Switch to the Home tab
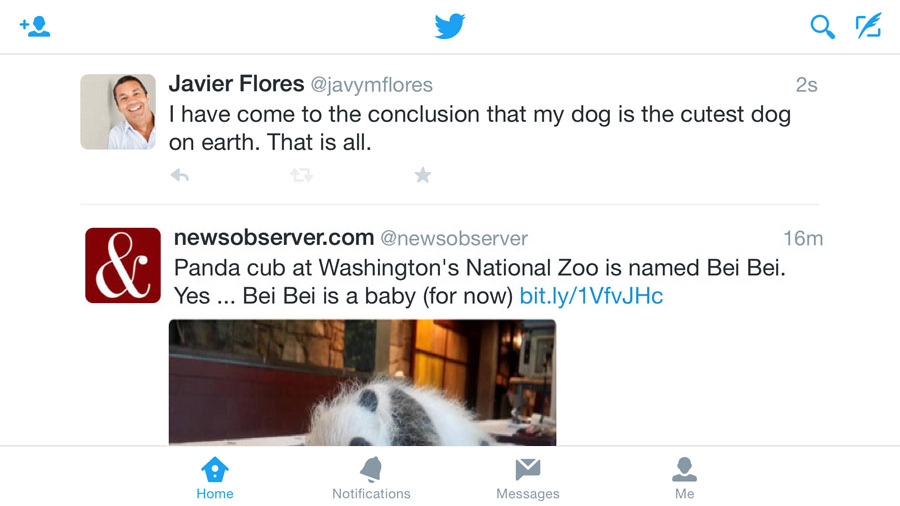The image size is (900, 506). 215,478
